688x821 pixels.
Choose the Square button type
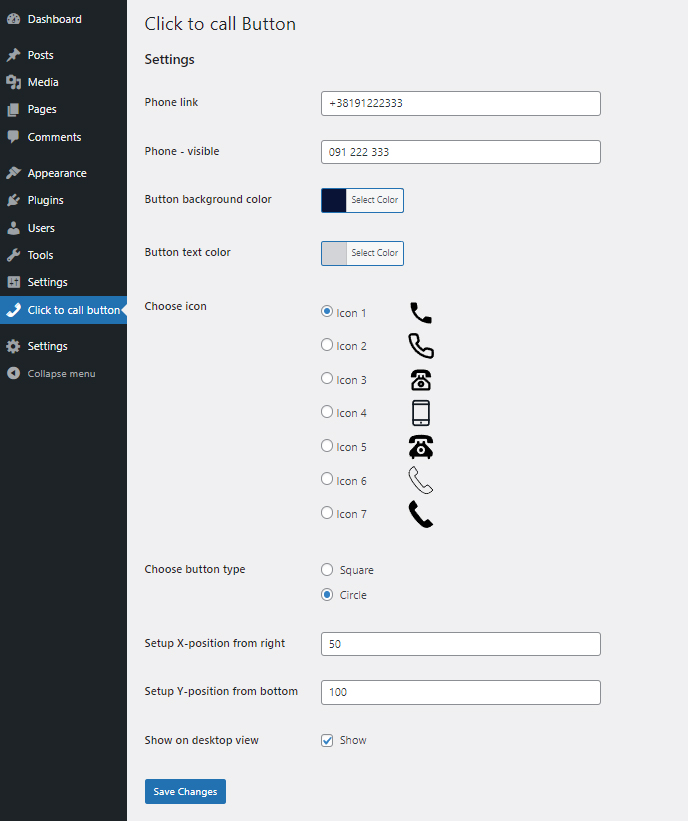[327, 570]
